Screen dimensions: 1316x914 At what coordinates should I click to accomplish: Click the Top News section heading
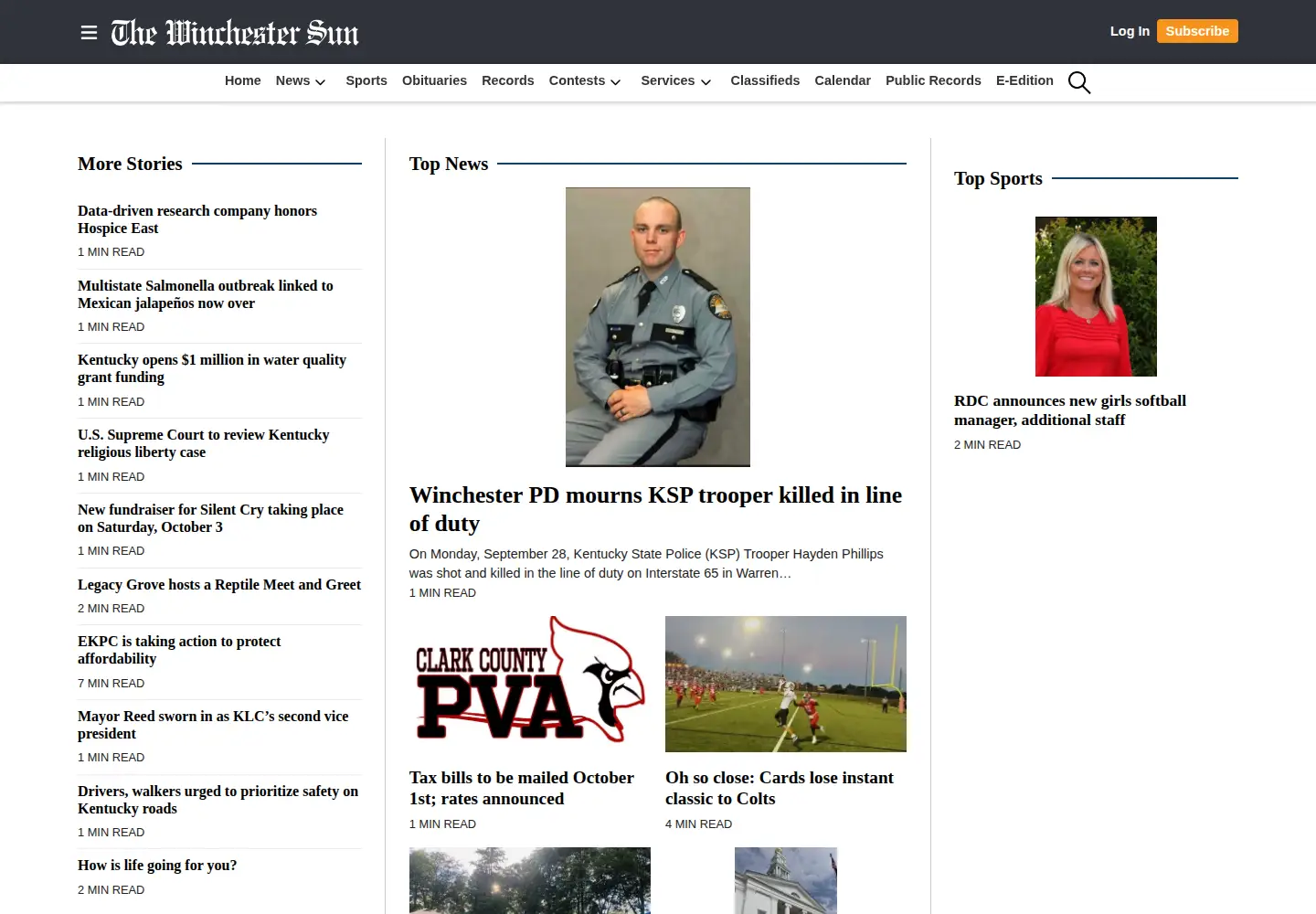(449, 164)
